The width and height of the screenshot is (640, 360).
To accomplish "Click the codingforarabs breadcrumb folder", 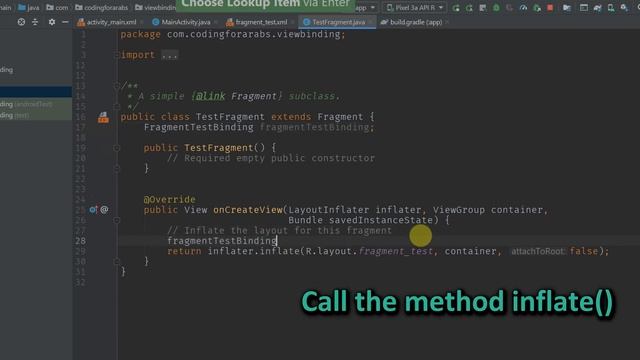I will point(101,7).
